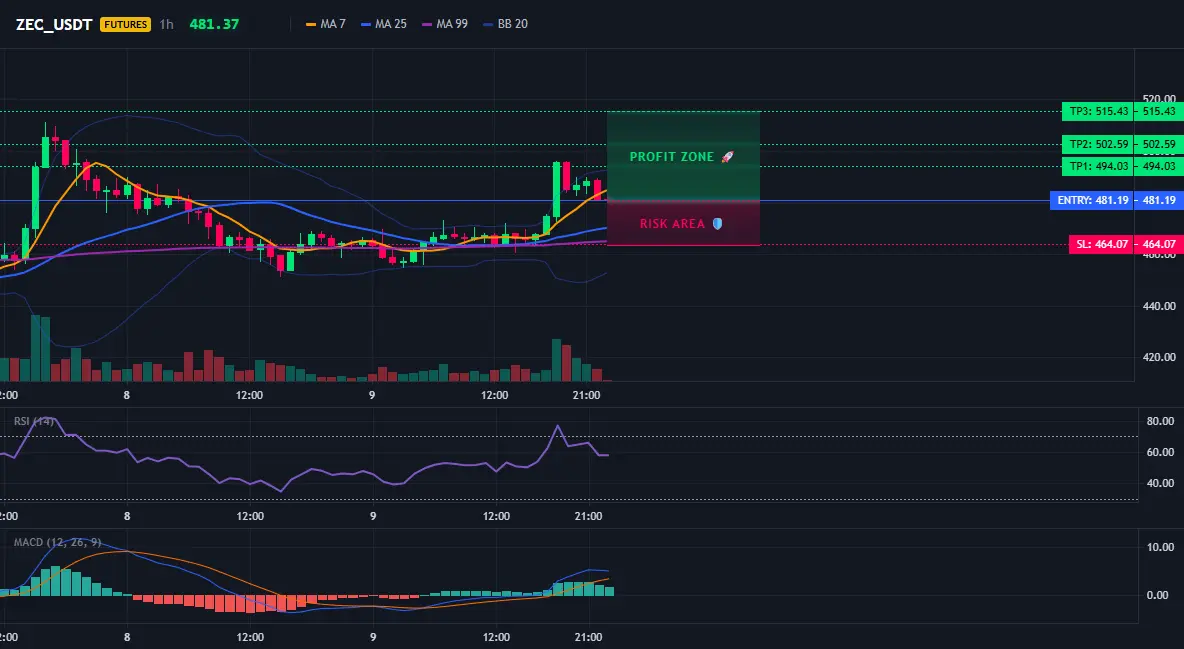Image resolution: width=1184 pixels, height=649 pixels.
Task: Toggle the MA 25 legend entry
Action: pyautogui.click(x=384, y=24)
